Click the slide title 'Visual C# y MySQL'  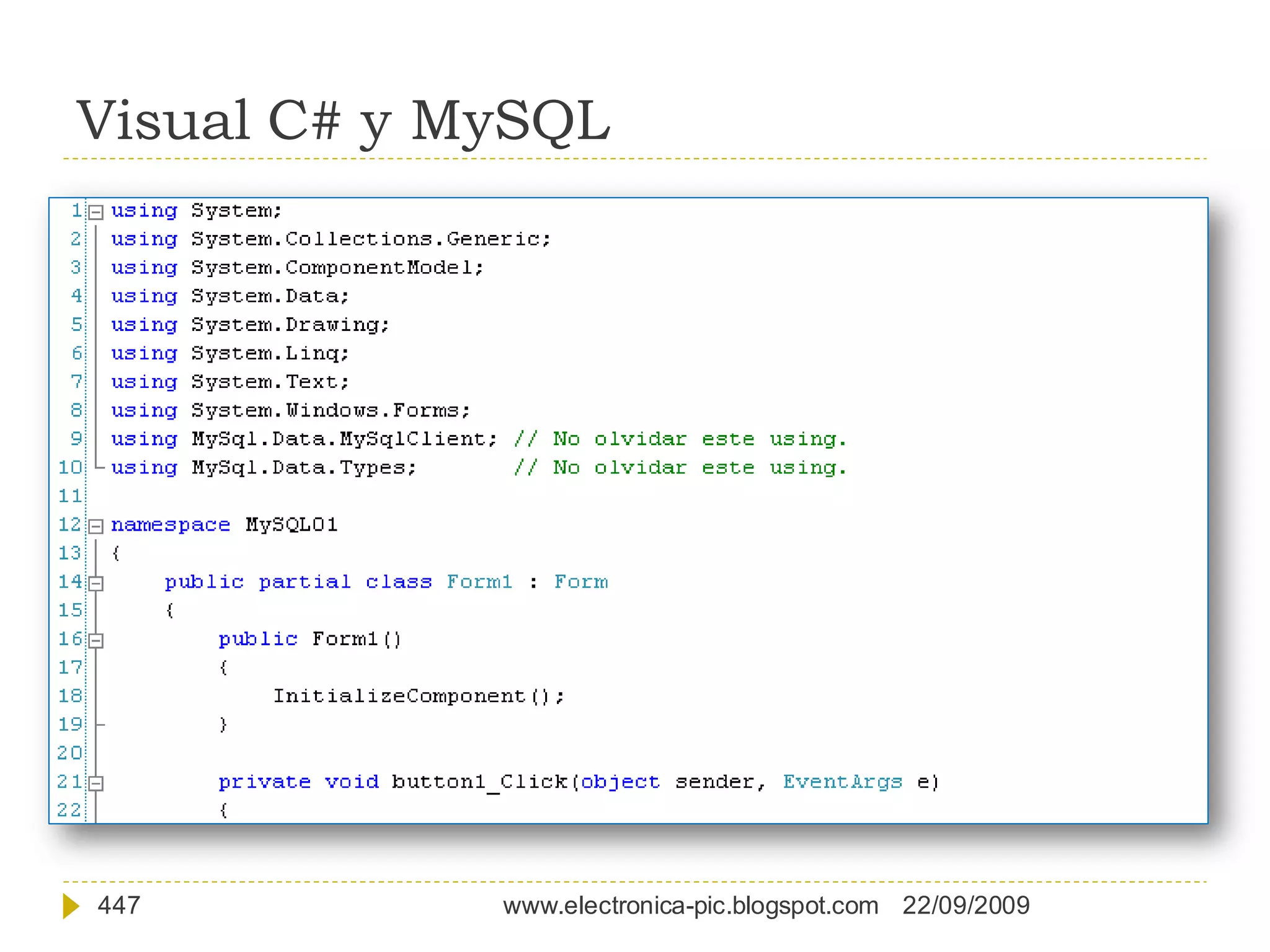[x=344, y=121]
